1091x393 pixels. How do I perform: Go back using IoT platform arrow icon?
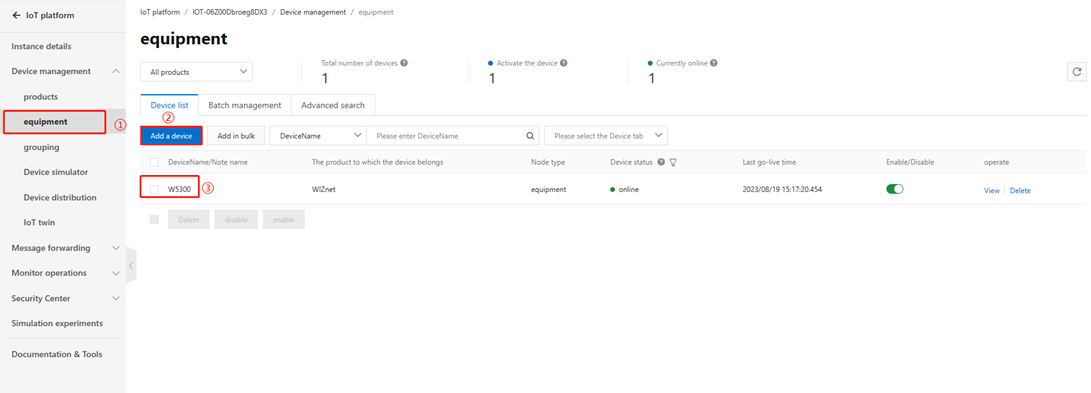(16, 15)
